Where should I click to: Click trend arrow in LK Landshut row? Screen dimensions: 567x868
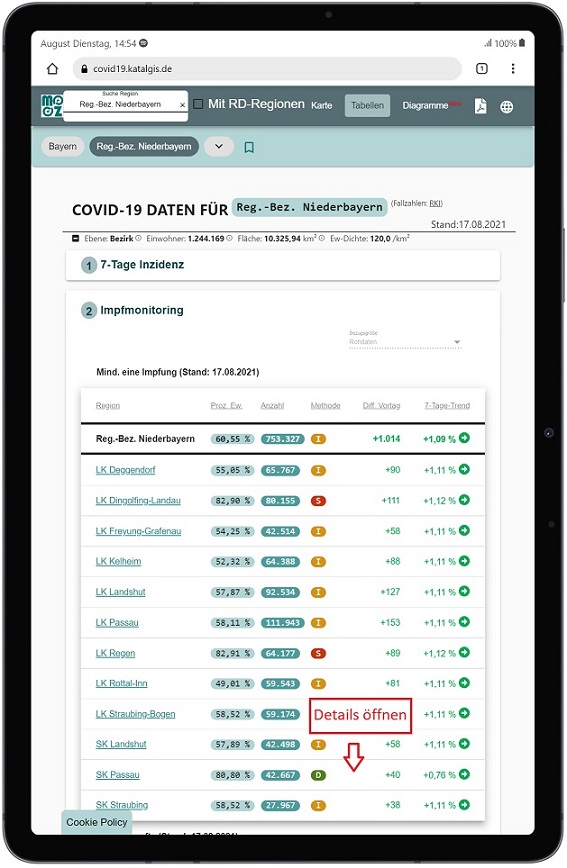pyautogui.click(x=464, y=591)
